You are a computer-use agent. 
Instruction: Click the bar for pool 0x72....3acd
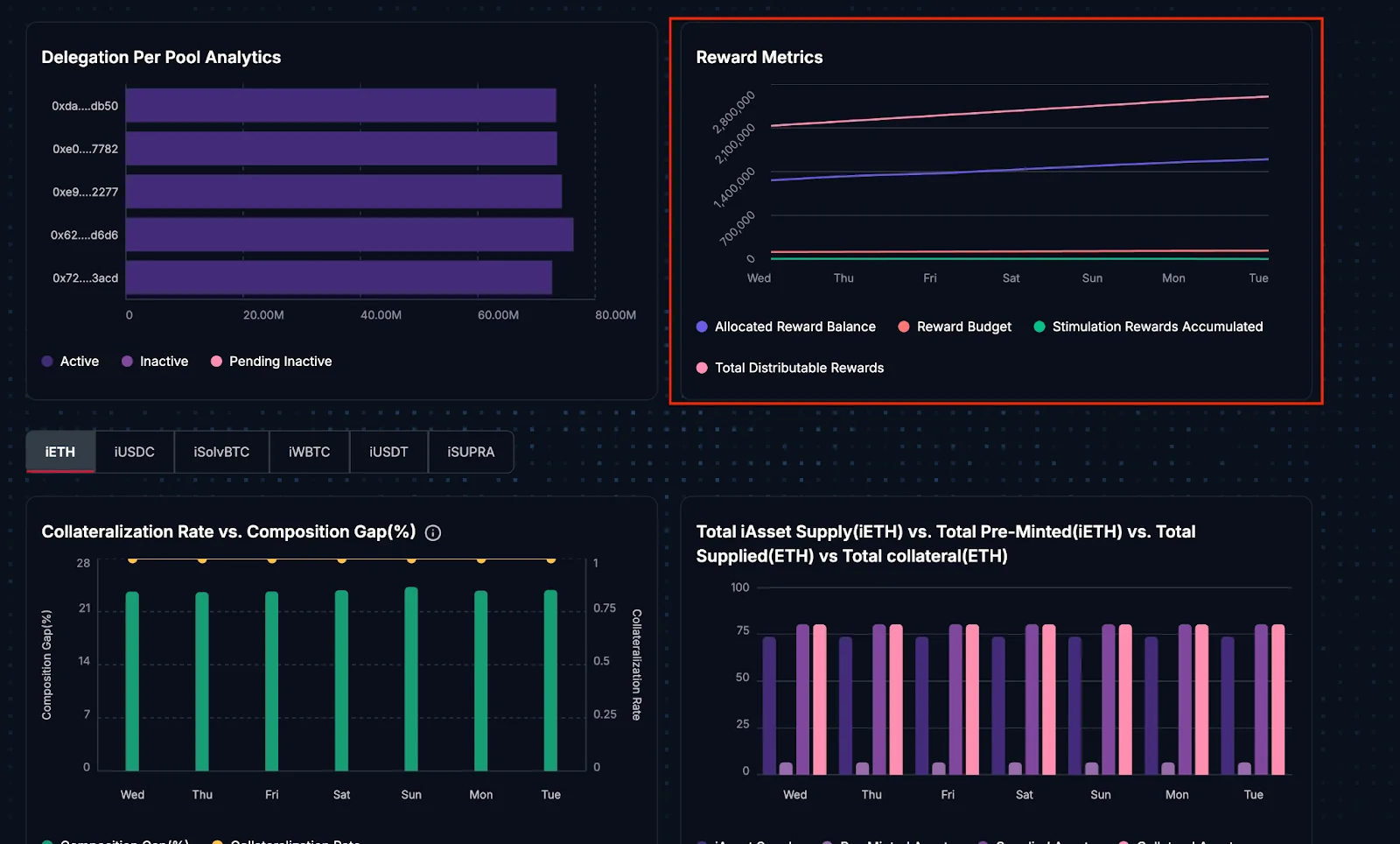pyautogui.click(x=339, y=277)
